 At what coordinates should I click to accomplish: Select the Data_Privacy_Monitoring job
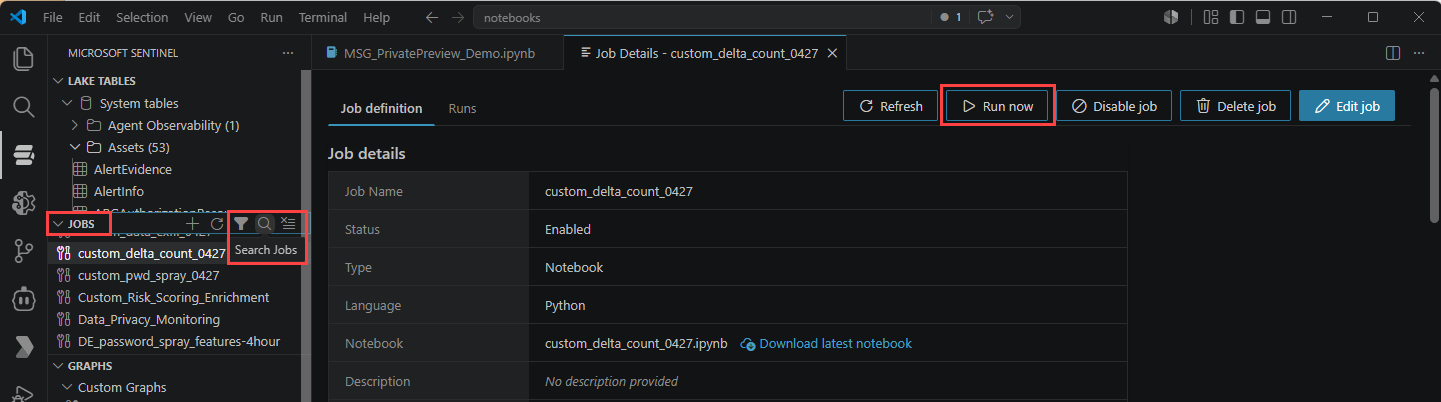[175, 319]
